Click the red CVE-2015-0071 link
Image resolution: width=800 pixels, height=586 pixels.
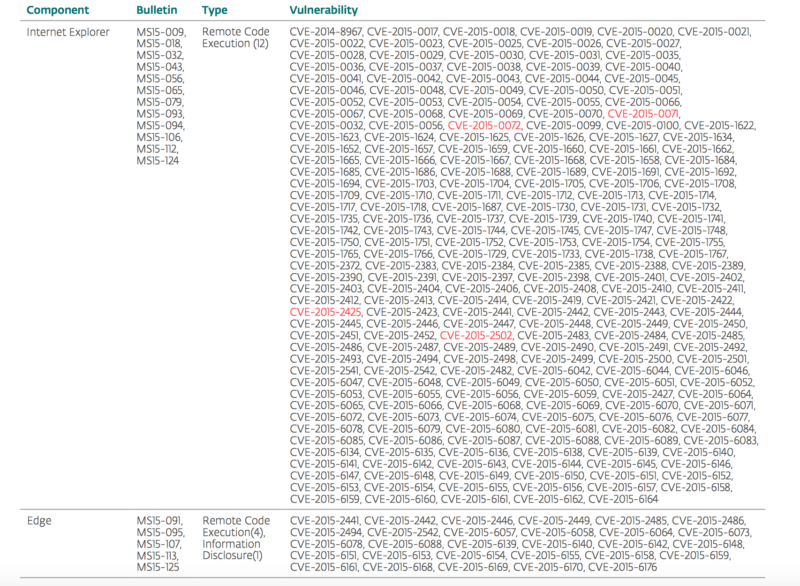(x=643, y=115)
